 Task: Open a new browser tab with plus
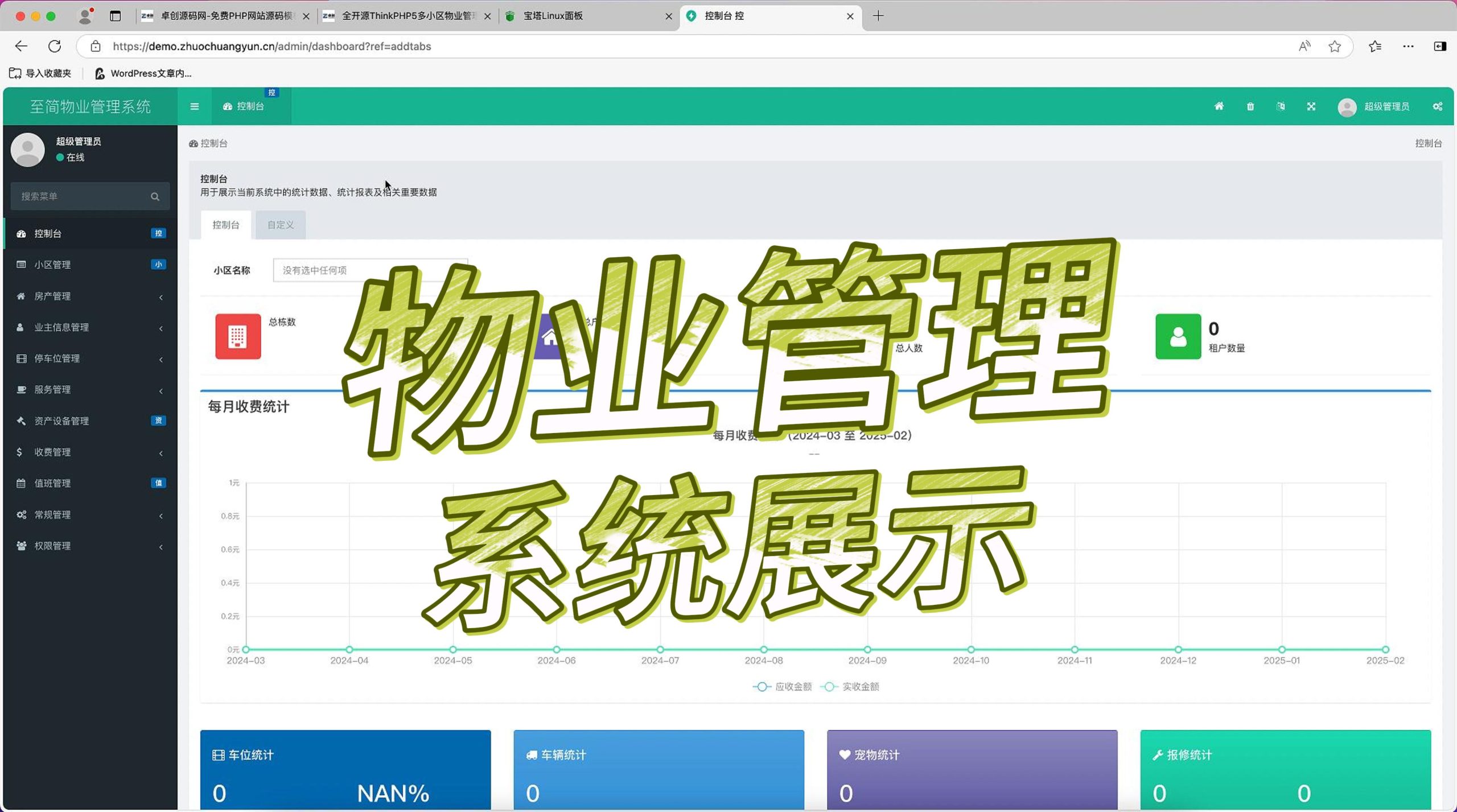pyautogui.click(x=878, y=16)
